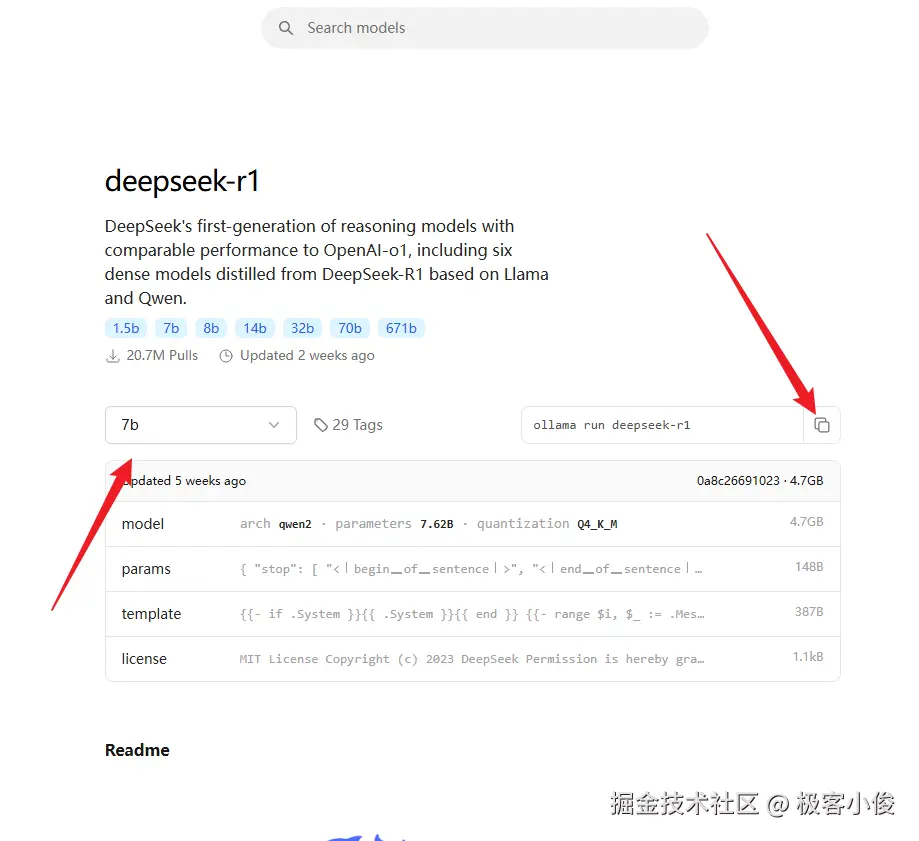The image size is (919, 841).
Task: Select the 70b size tag
Action: [350, 328]
